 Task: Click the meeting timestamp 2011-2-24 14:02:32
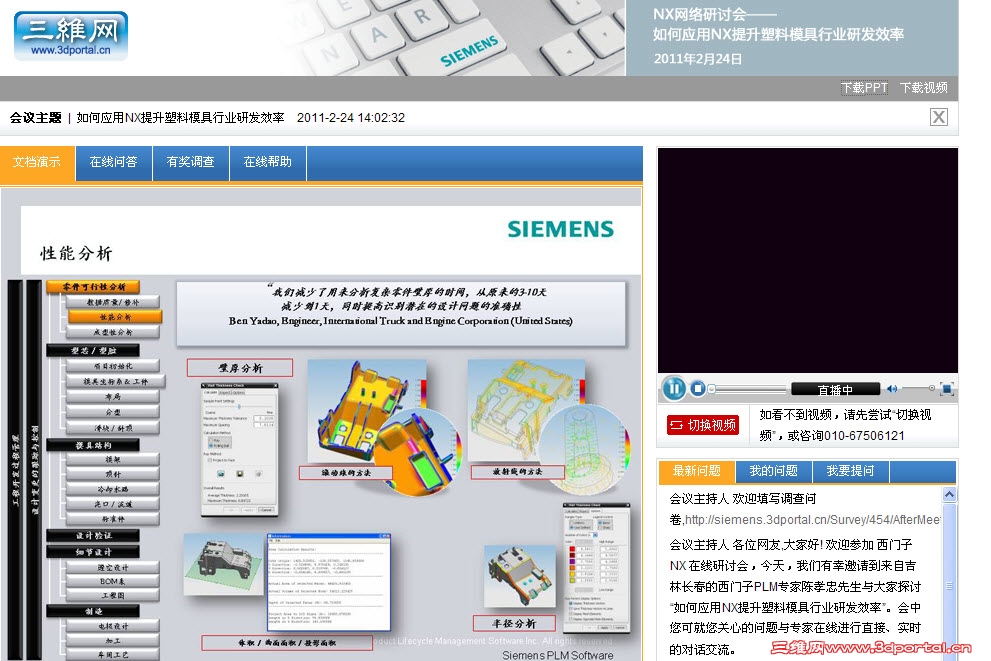[351, 118]
